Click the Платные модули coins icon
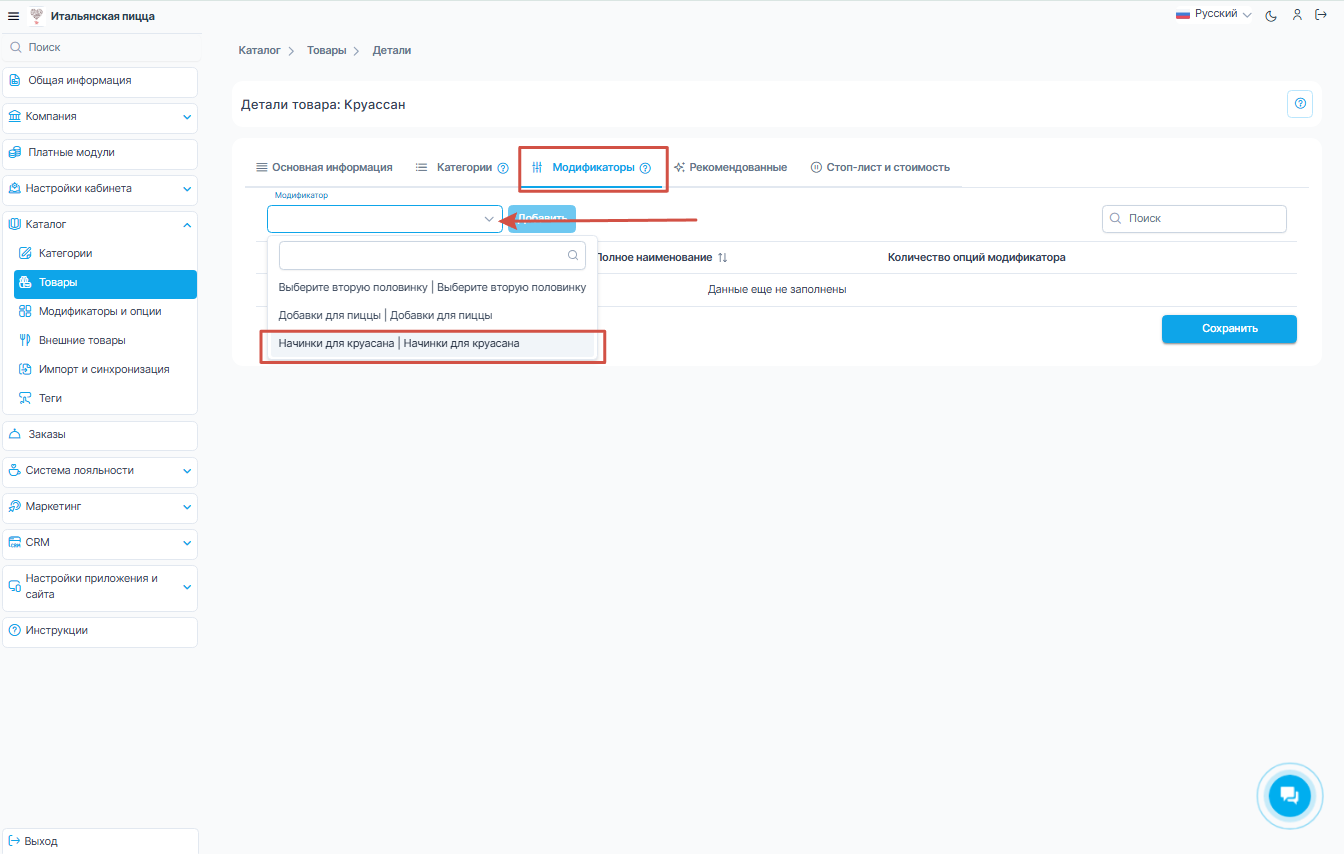Screen dimensions: 1344x854 pos(15,152)
